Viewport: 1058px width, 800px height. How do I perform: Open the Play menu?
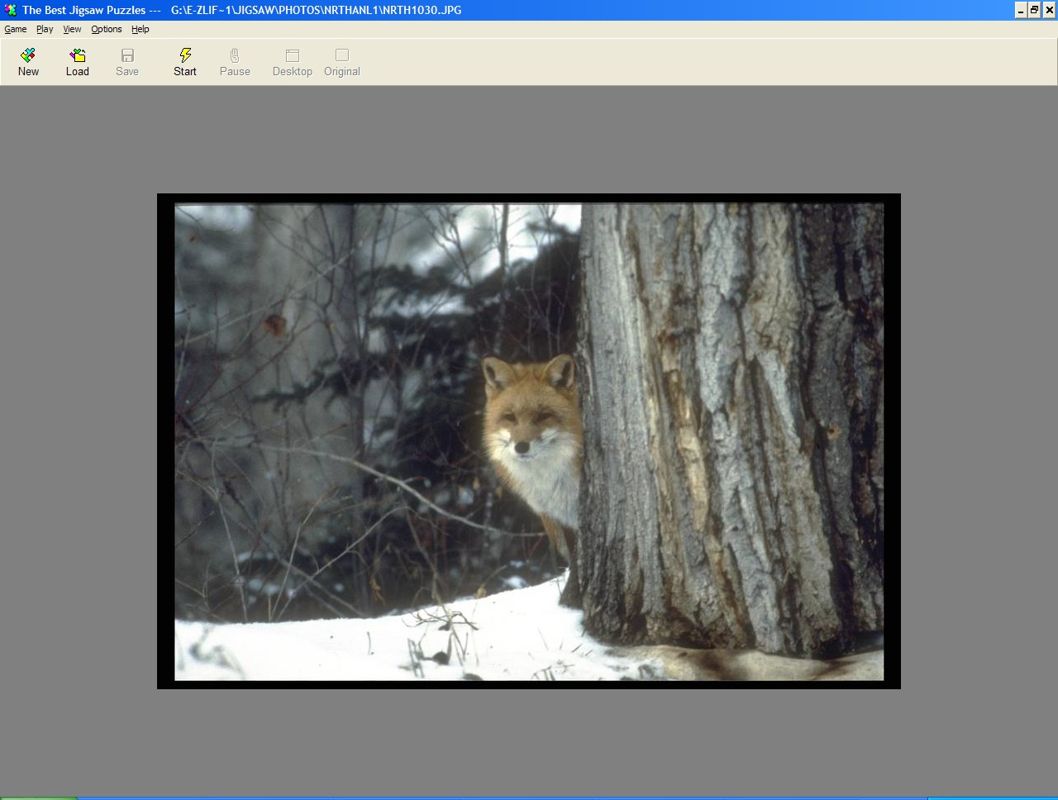[45, 29]
